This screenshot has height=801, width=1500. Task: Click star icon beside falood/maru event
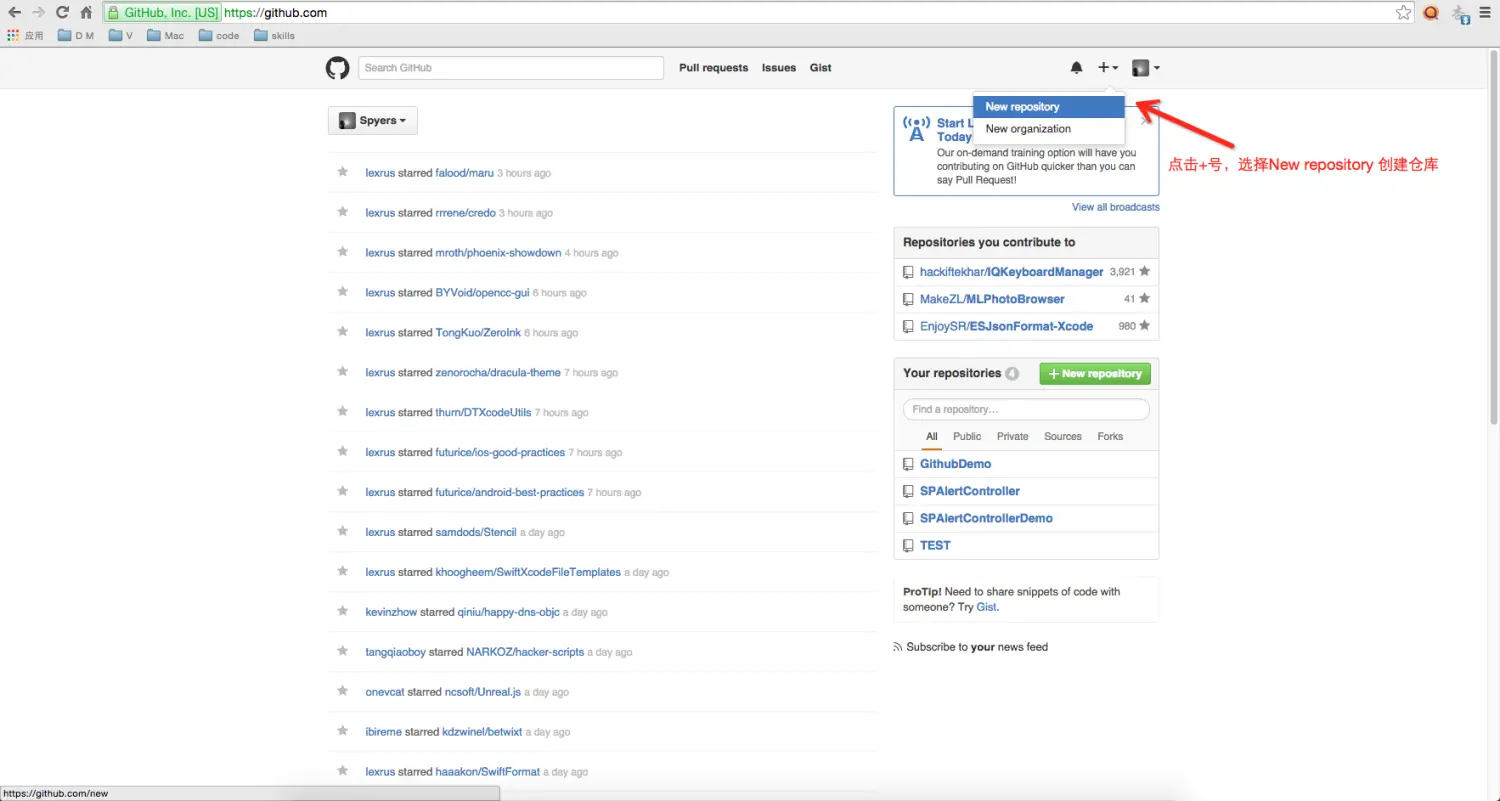click(343, 172)
